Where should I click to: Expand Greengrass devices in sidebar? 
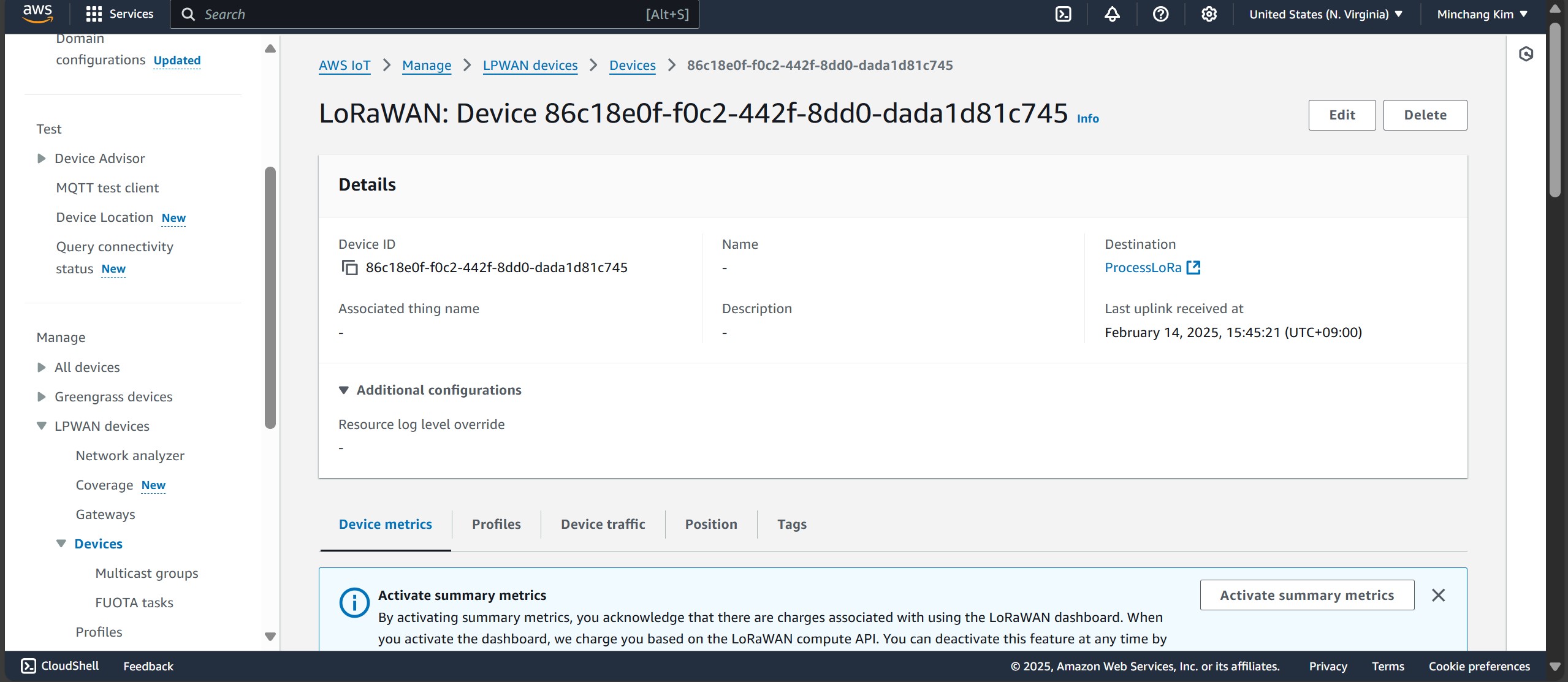42,397
